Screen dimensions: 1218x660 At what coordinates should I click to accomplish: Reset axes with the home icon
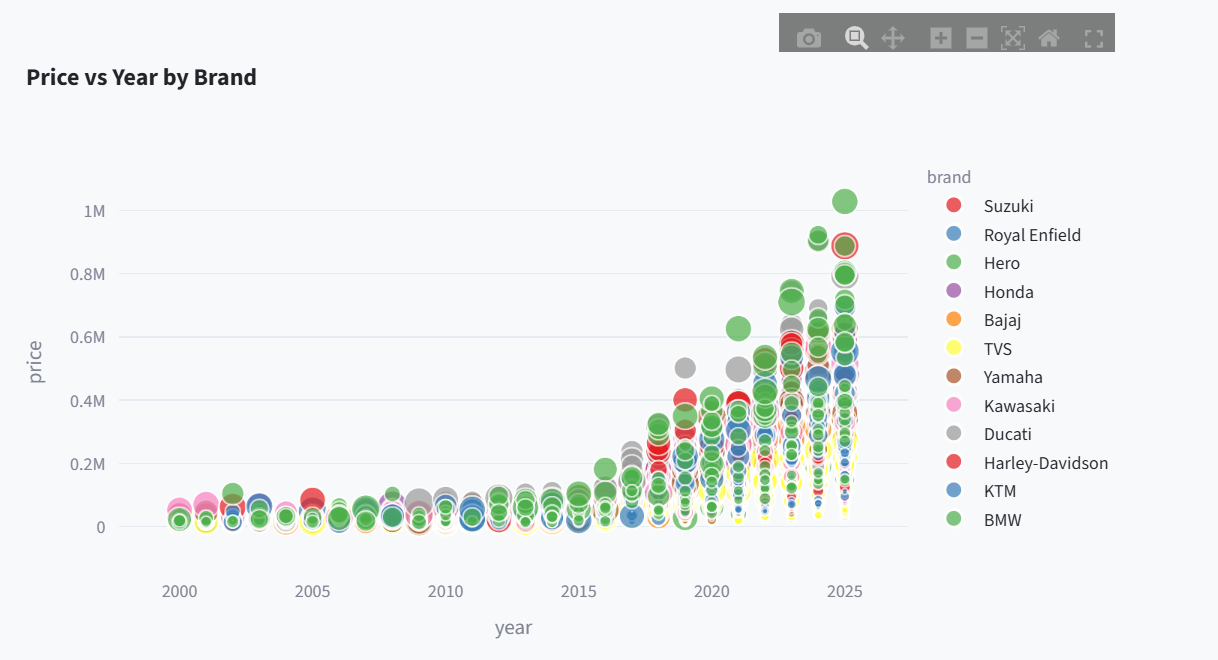(x=1049, y=38)
